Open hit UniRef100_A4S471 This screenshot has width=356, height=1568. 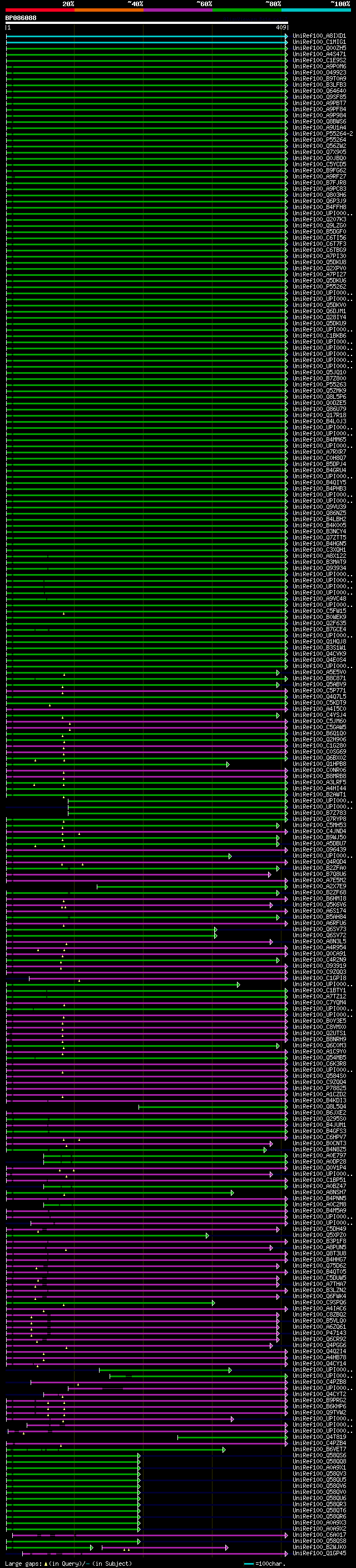click(x=319, y=54)
